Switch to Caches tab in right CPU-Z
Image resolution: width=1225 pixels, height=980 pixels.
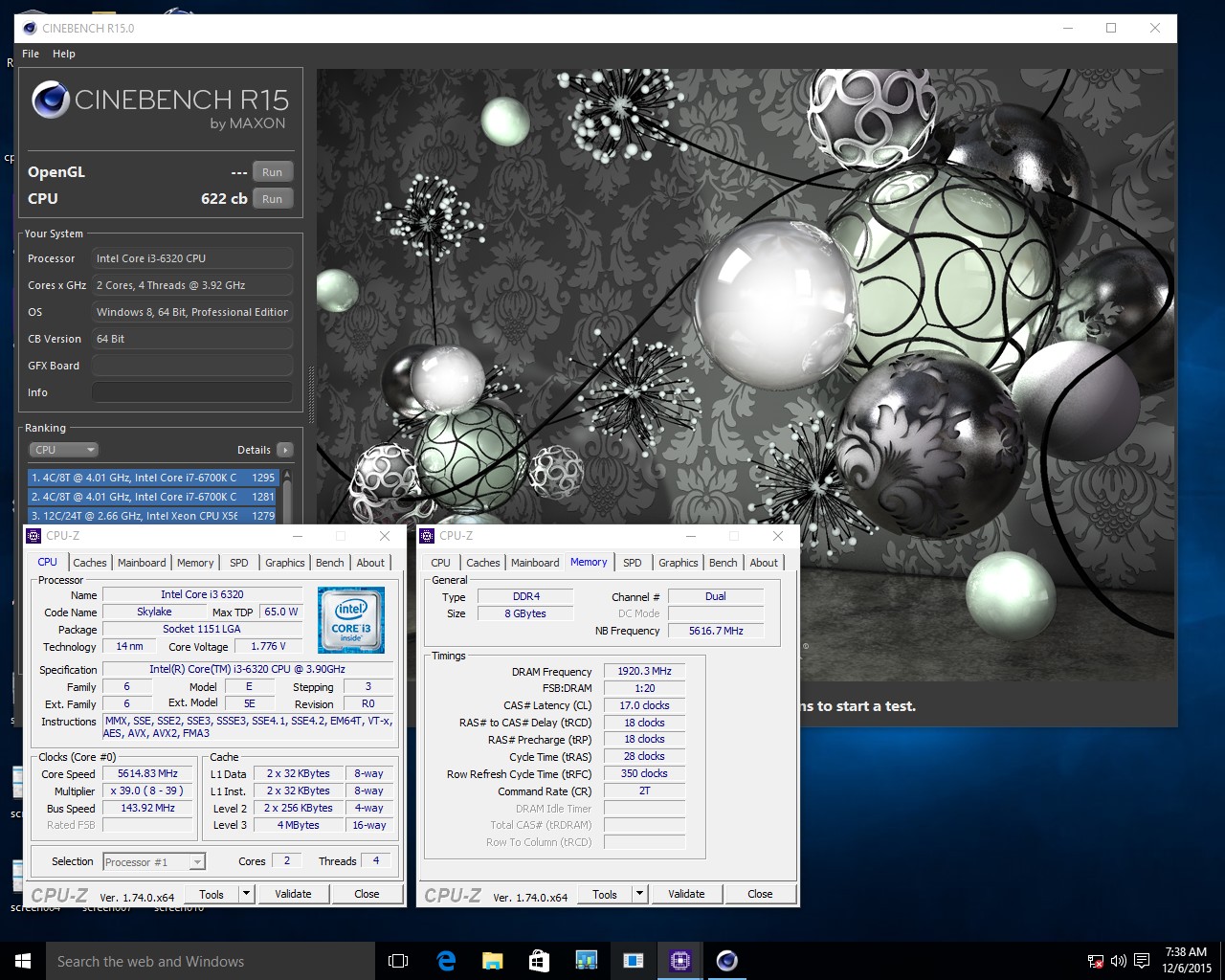coord(483,563)
